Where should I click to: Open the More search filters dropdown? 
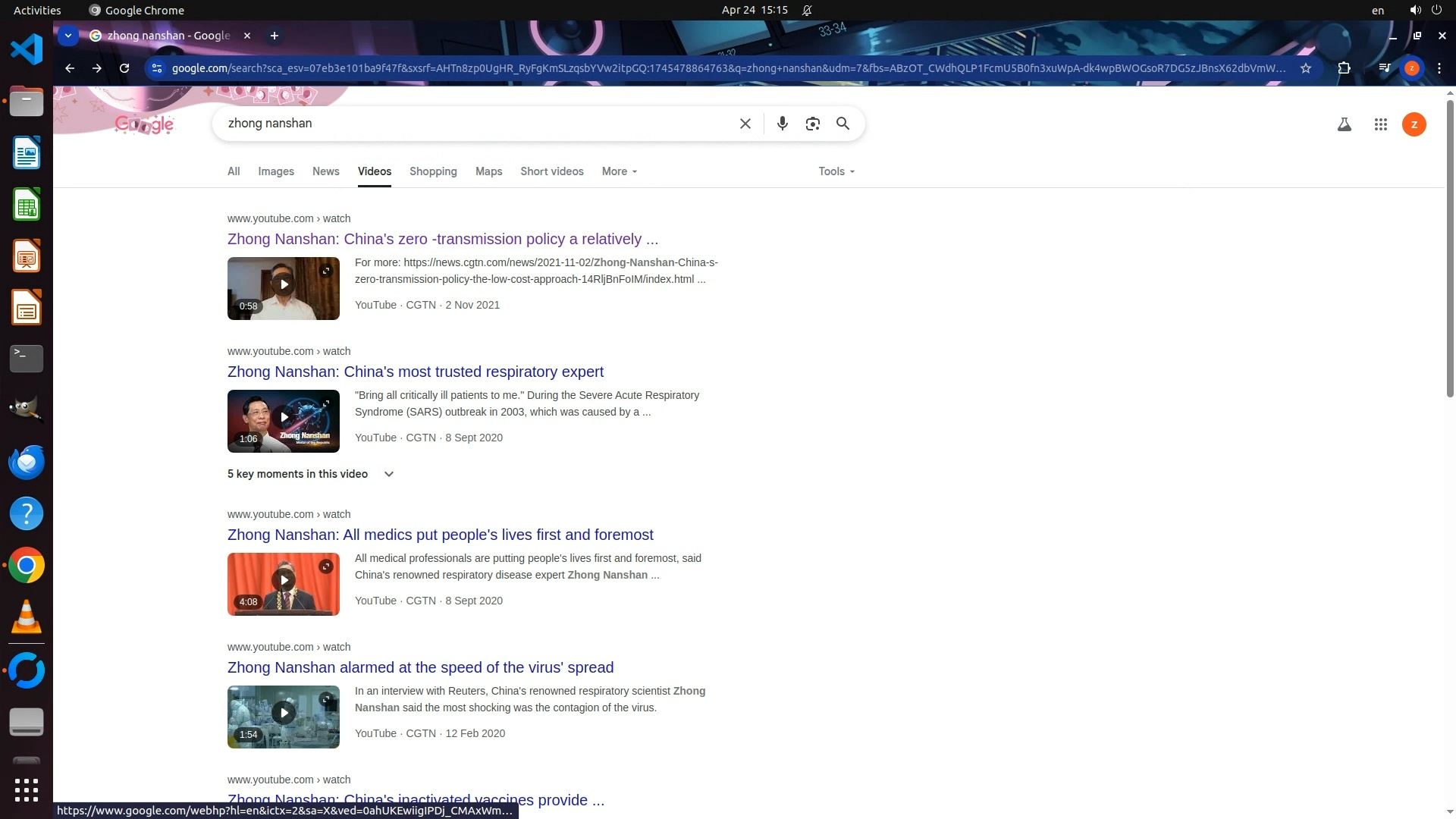click(619, 171)
